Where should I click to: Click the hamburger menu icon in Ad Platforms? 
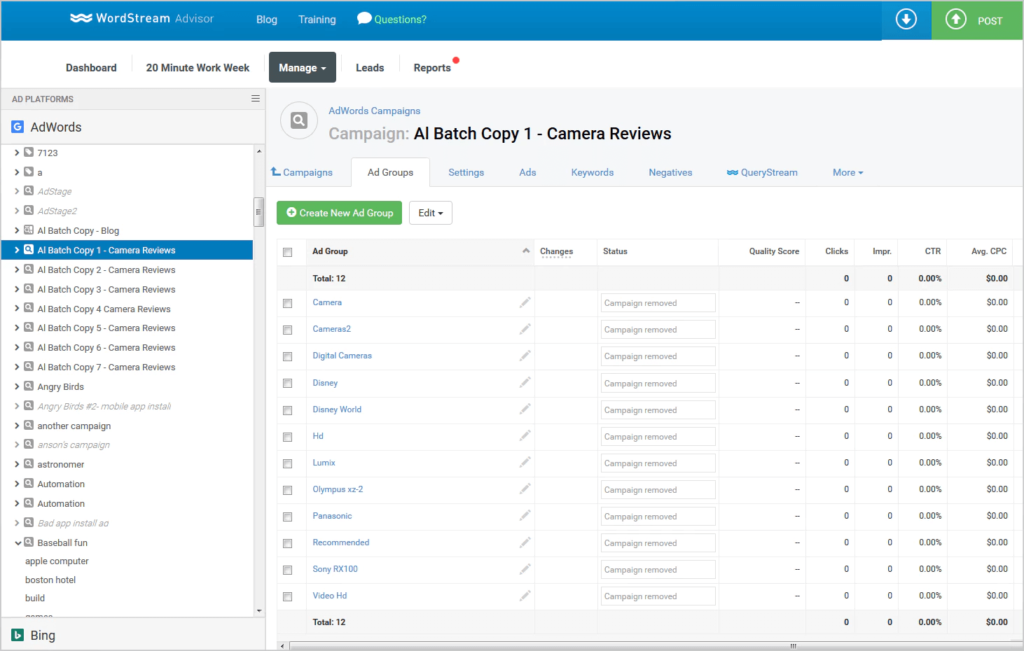tap(255, 99)
